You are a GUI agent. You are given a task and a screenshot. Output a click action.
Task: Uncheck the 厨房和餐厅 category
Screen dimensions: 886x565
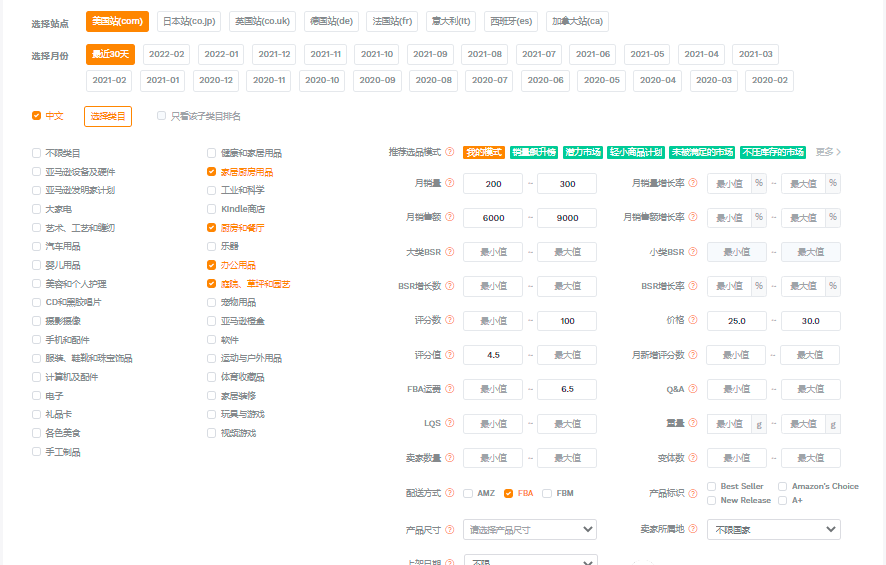[211, 228]
